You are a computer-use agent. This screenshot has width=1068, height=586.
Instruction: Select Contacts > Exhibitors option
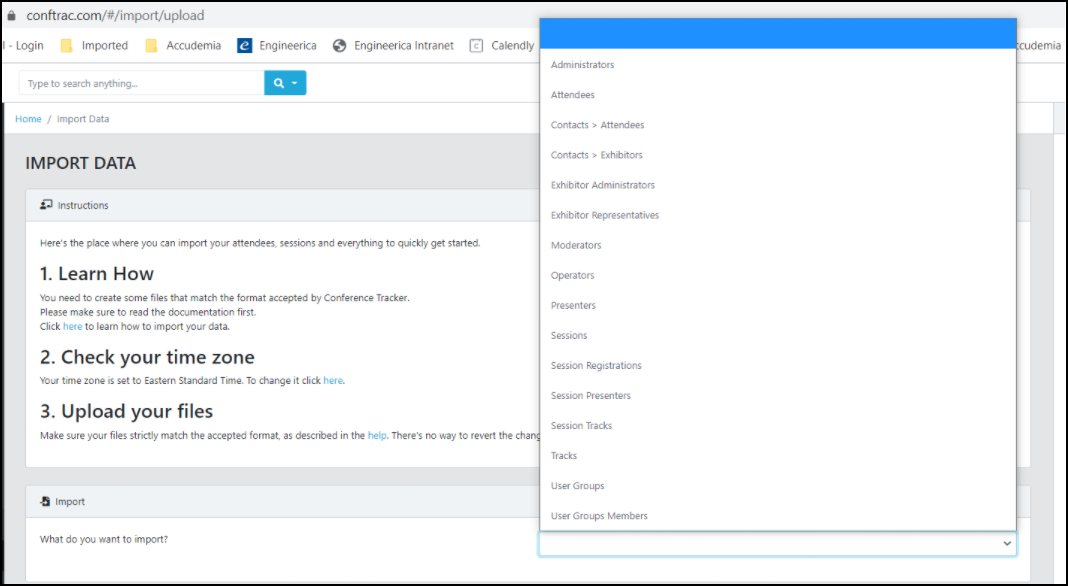pos(778,155)
